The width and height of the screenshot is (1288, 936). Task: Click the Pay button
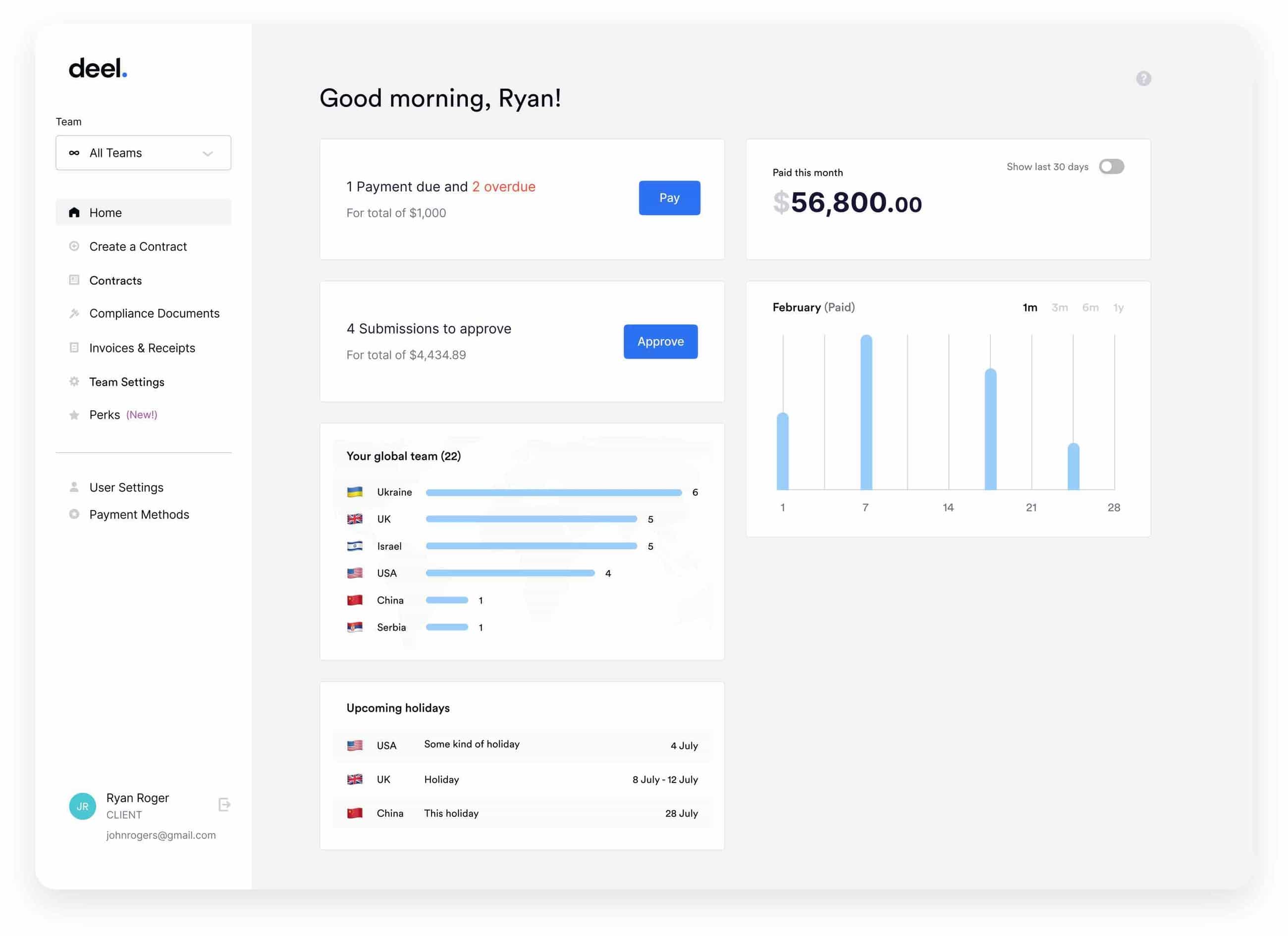(x=670, y=198)
